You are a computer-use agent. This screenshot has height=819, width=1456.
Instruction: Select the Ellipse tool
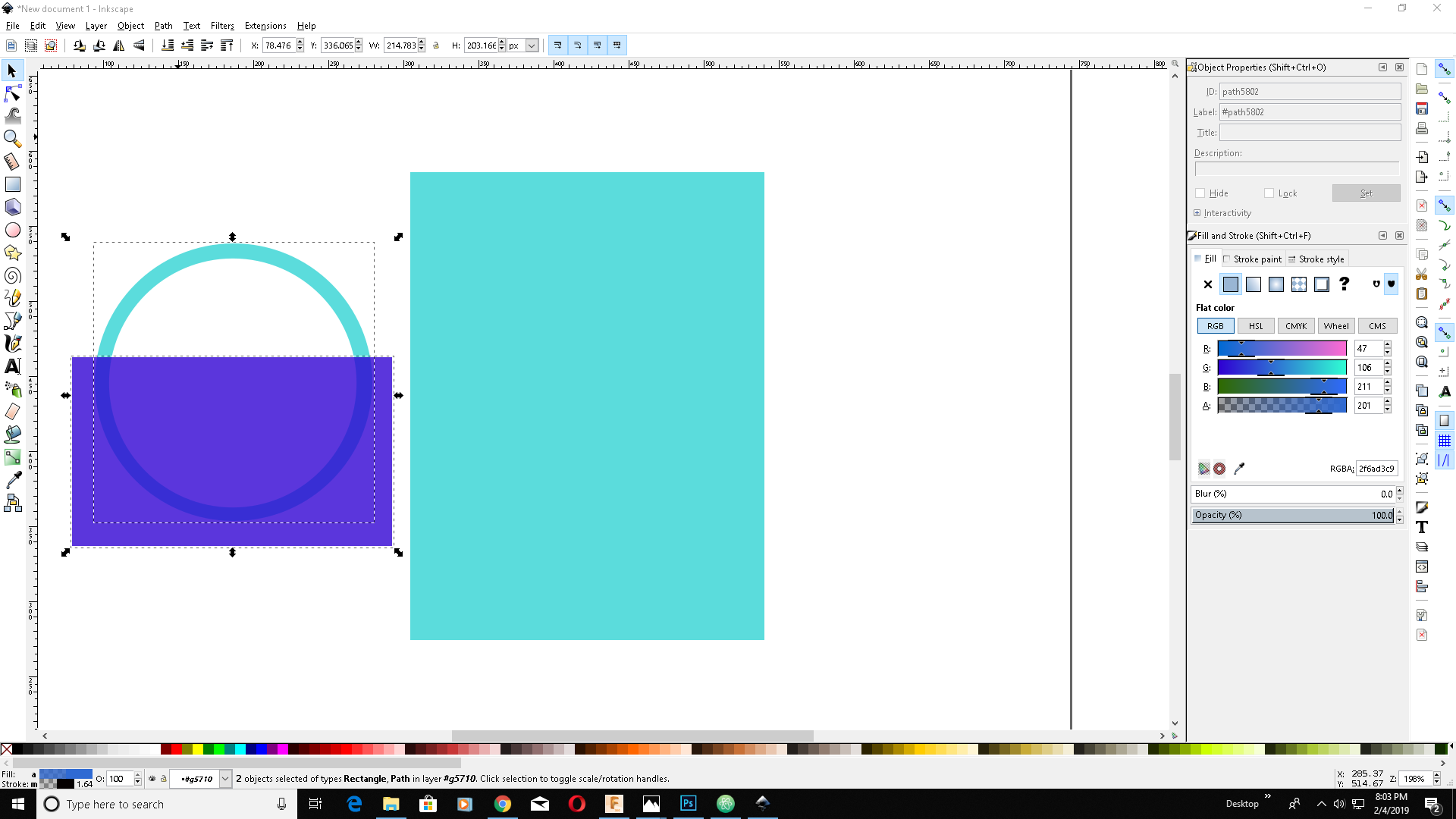[x=12, y=230]
